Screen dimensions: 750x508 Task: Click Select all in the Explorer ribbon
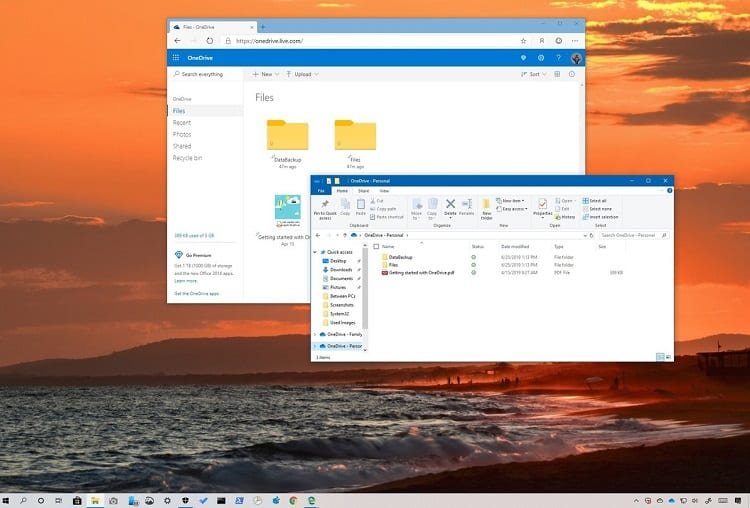pyautogui.click(x=595, y=201)
